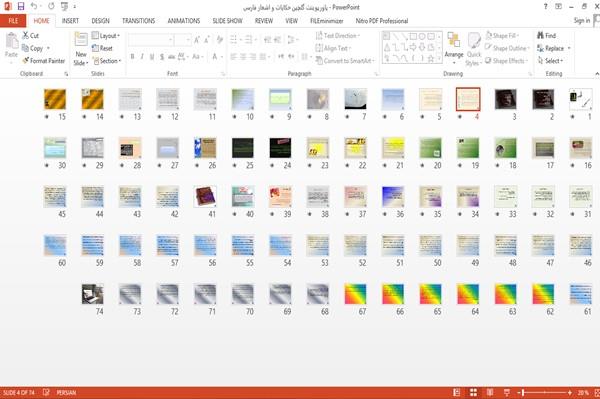This screenshot has height=399, width=600.
Task: Click the zoom slider handle
Action: (x=523, y=392)
